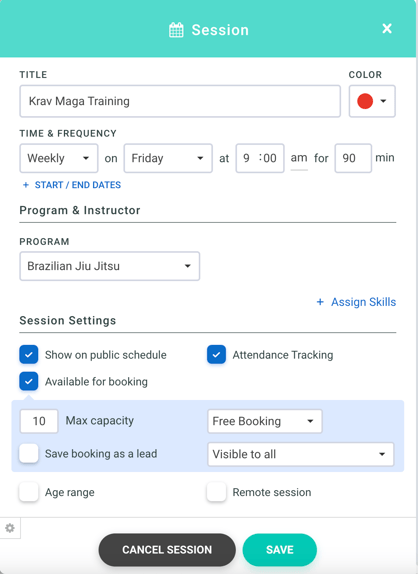This screenshot has height=574, width=418.
Task: Expand the Weekly frequency dropdown
Action: point(59,158)
